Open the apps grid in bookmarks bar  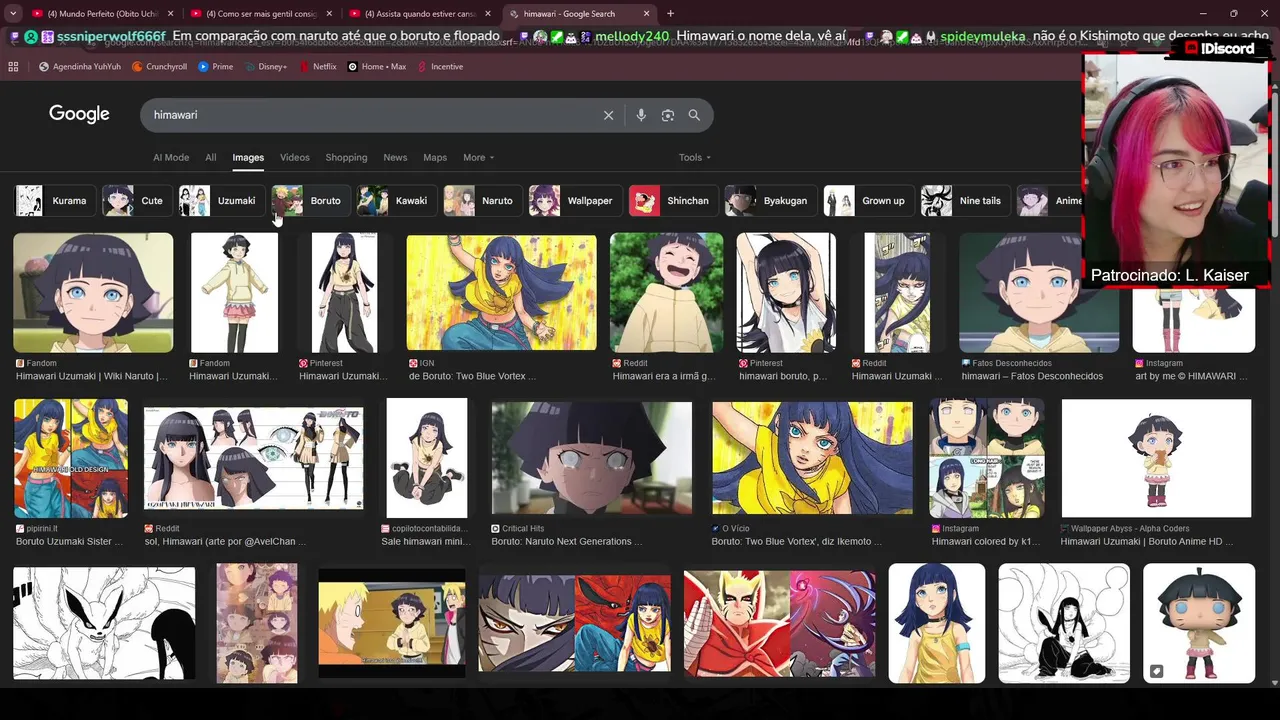point(13,66)
